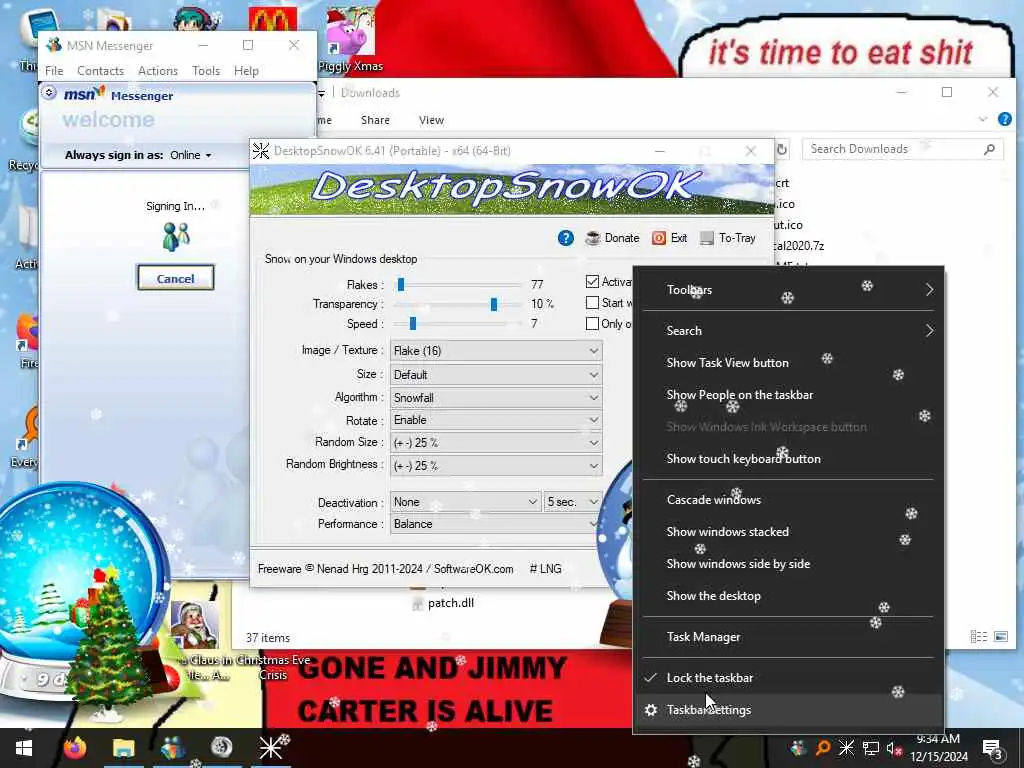Toggle the Activate checkbox in DesktopSnowOK
The width and height of the screenshot is (1024, 768).
[592, 281]
